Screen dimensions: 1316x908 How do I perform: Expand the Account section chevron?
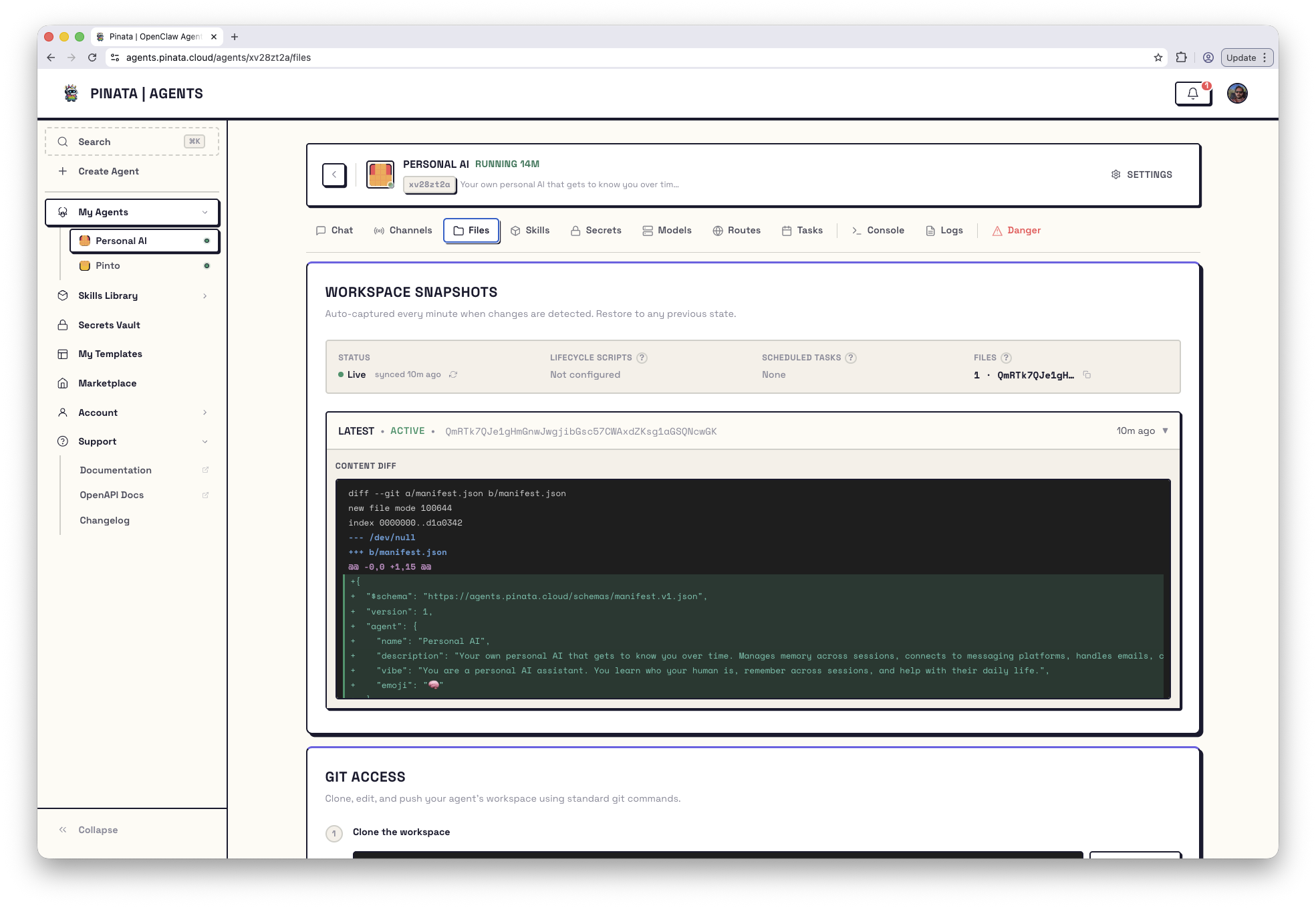[205, 413]
